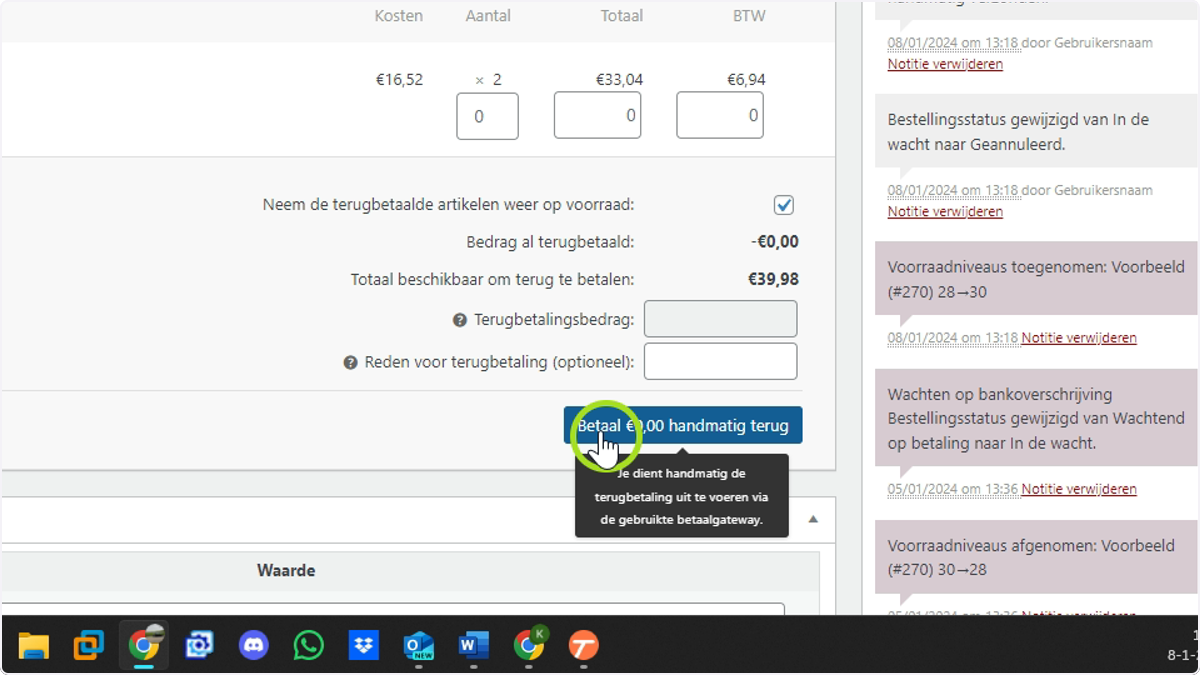The height and width of the screenshot is (675, 1200).
Task: Click timestamp 05/01/2024 om 13:36 under Wachten note
Action: [x=953, y=489]
